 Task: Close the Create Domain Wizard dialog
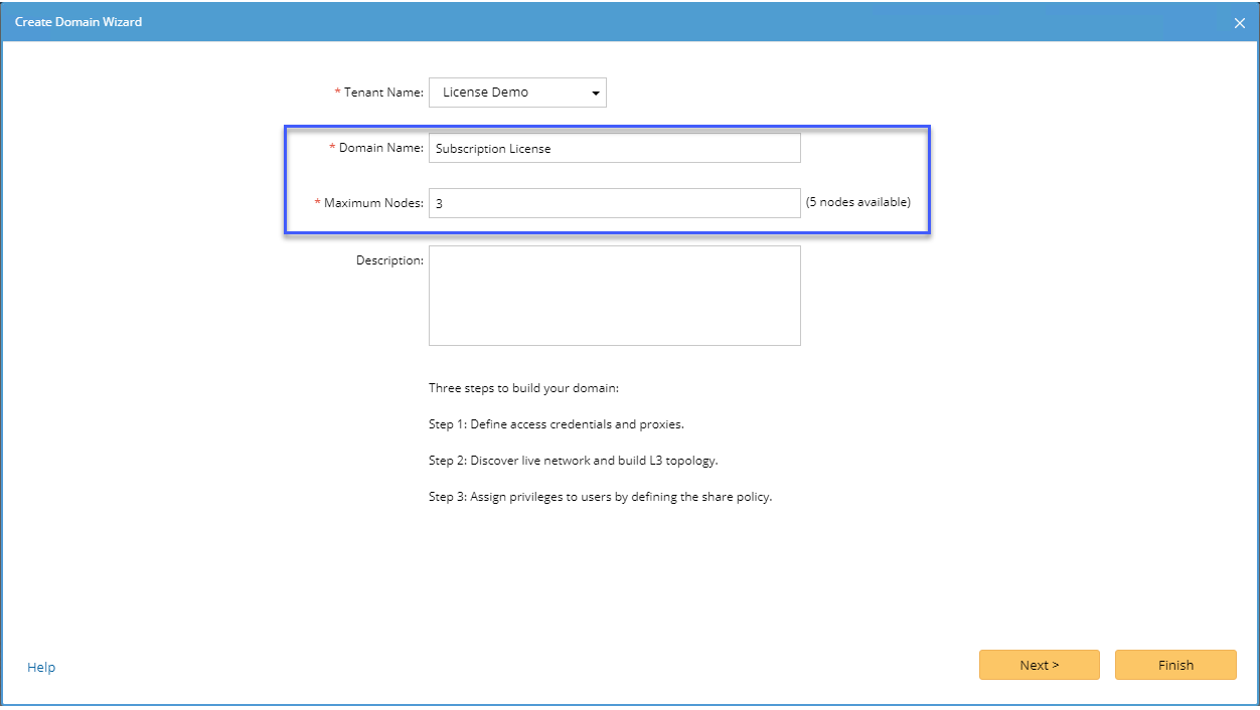[1239, 23]
